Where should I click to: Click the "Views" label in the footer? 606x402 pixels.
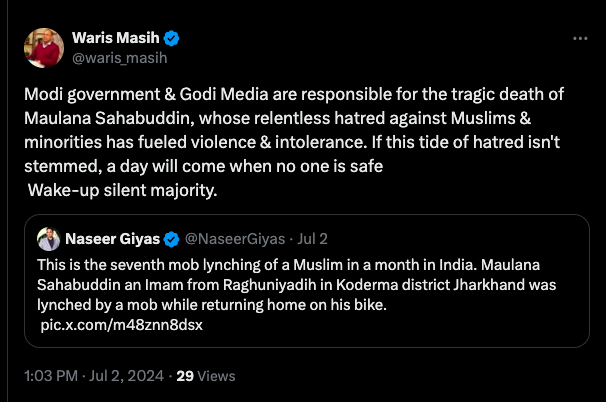click(216, 376)
